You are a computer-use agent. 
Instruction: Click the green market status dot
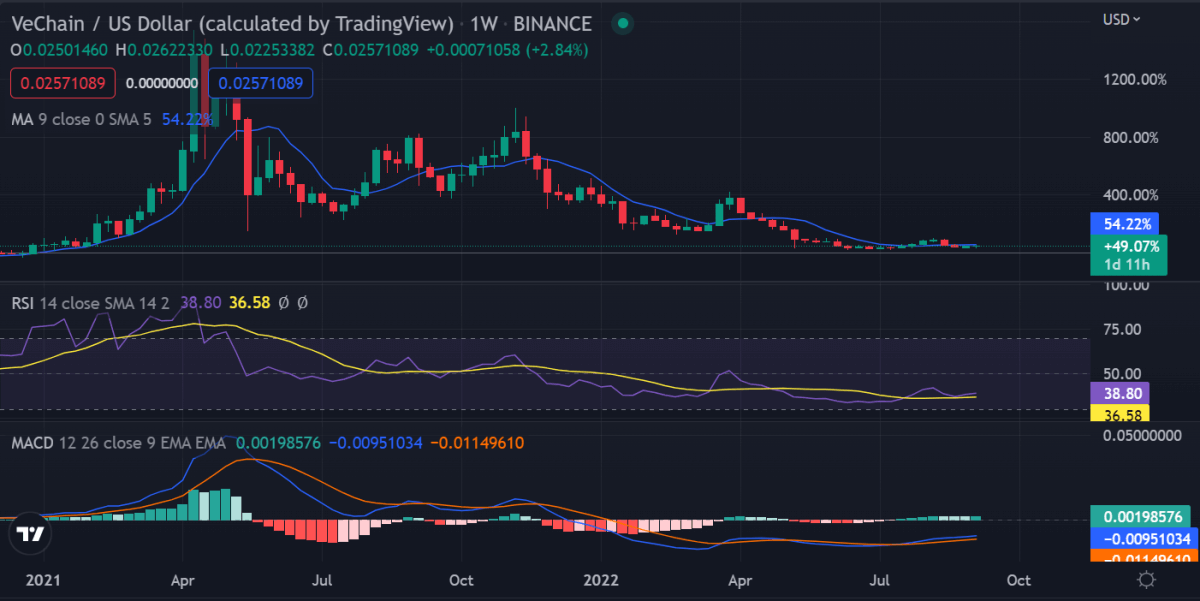(x=623, y=23)
